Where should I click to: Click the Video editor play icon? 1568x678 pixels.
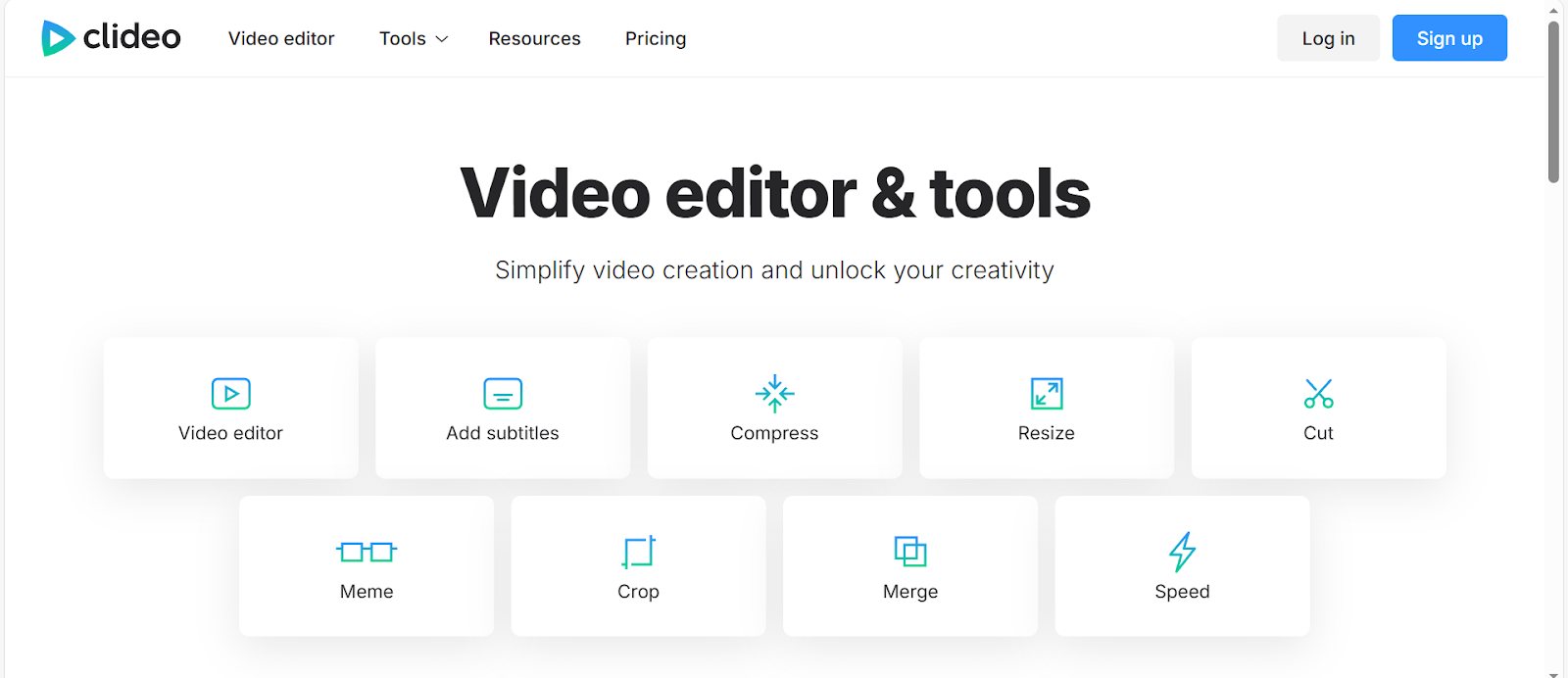click(231, 394)
